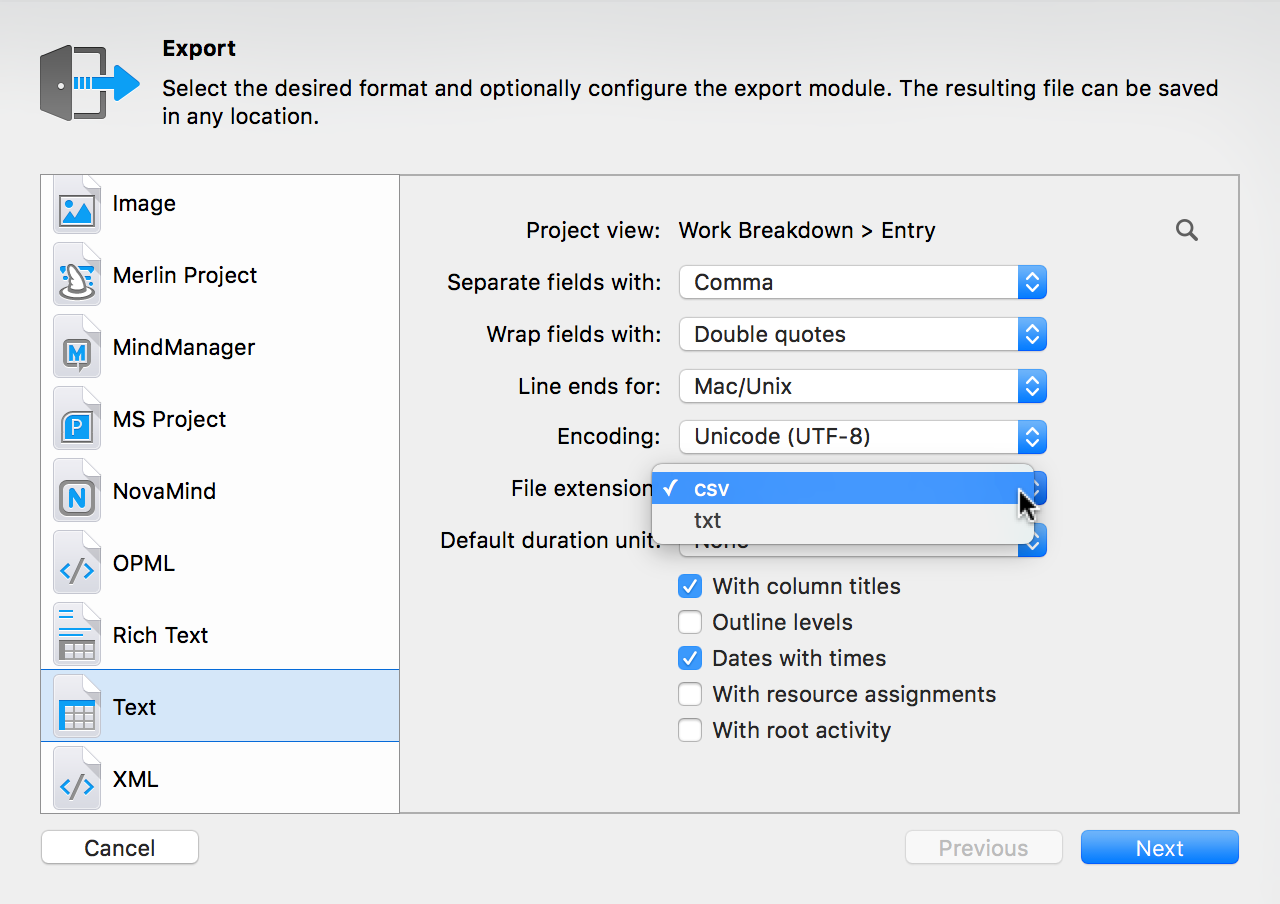Click the Next button
Screen dimensions: 1280x904
click(x=1160, y=848)
